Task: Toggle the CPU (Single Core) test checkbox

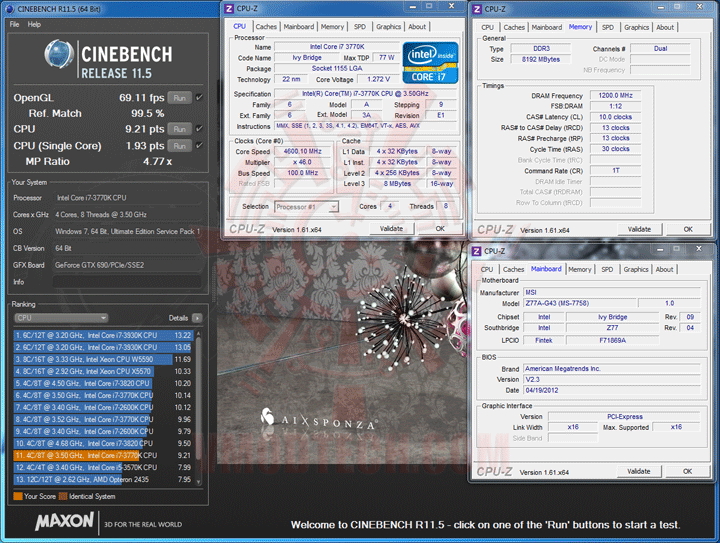Action: pos(199,146)
